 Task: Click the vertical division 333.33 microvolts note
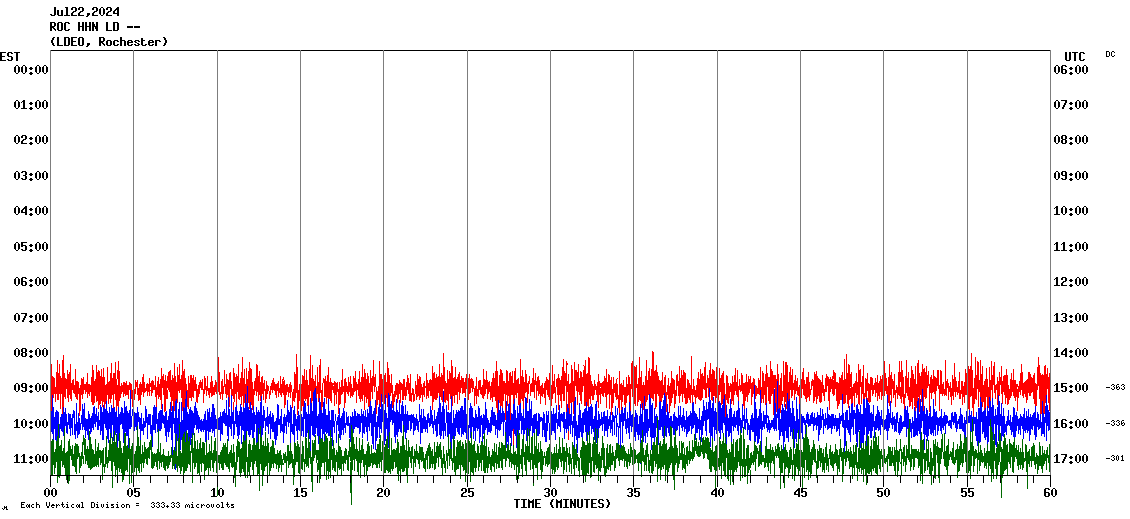127,505
